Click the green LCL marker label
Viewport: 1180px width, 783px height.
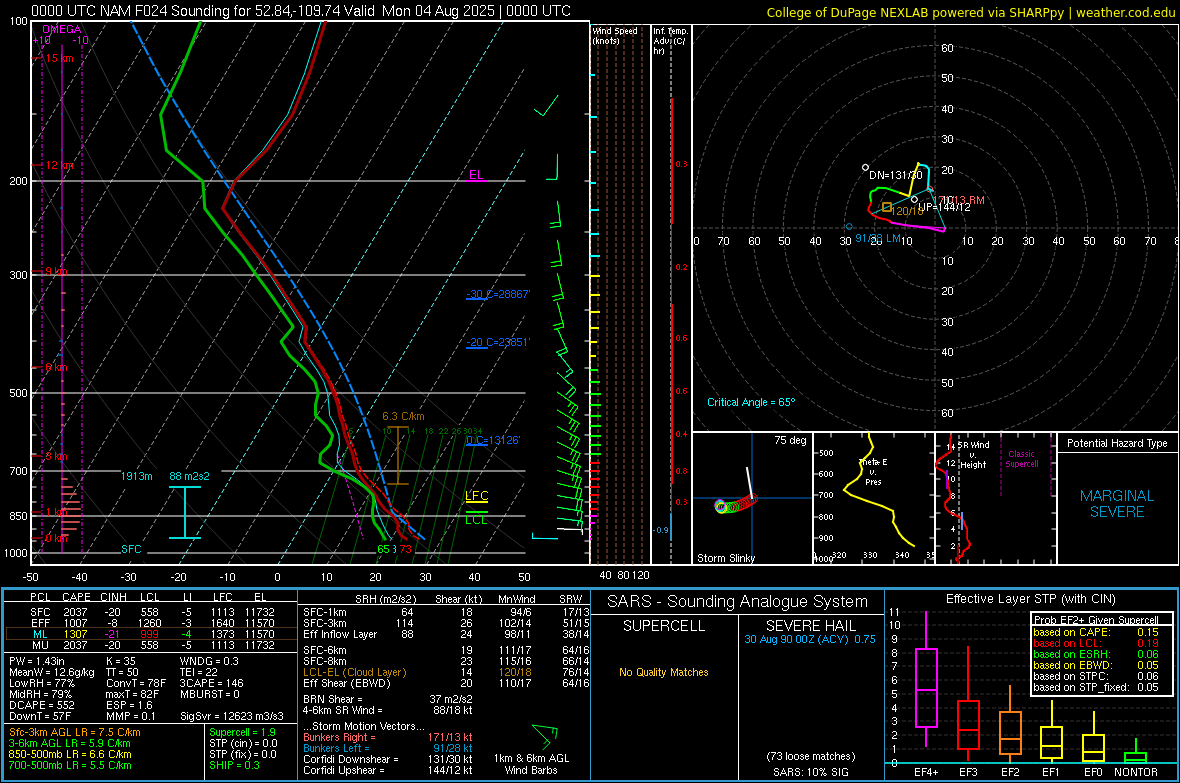pyautogui.click(x=476, y=519)
